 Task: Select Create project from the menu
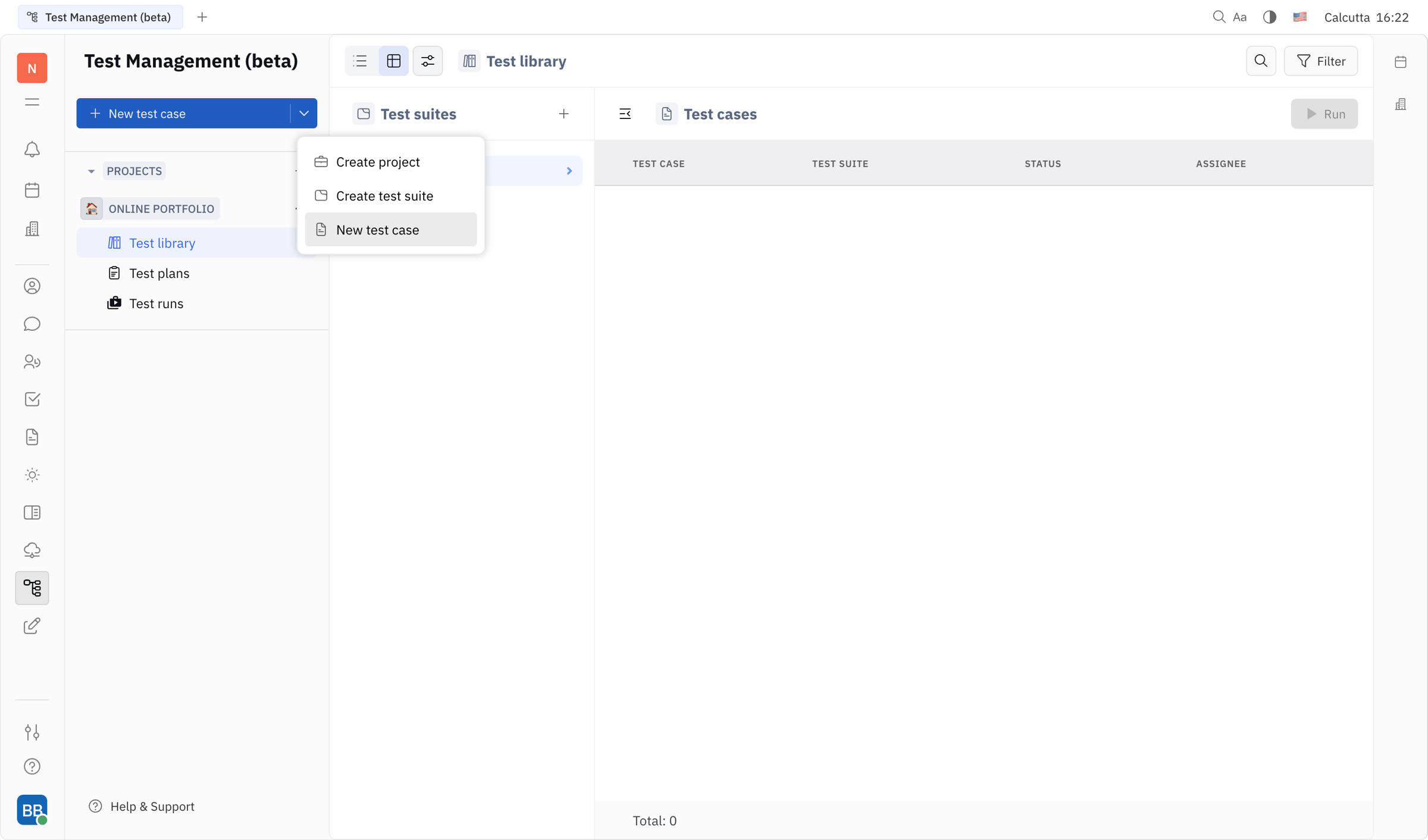coord(391,162)
